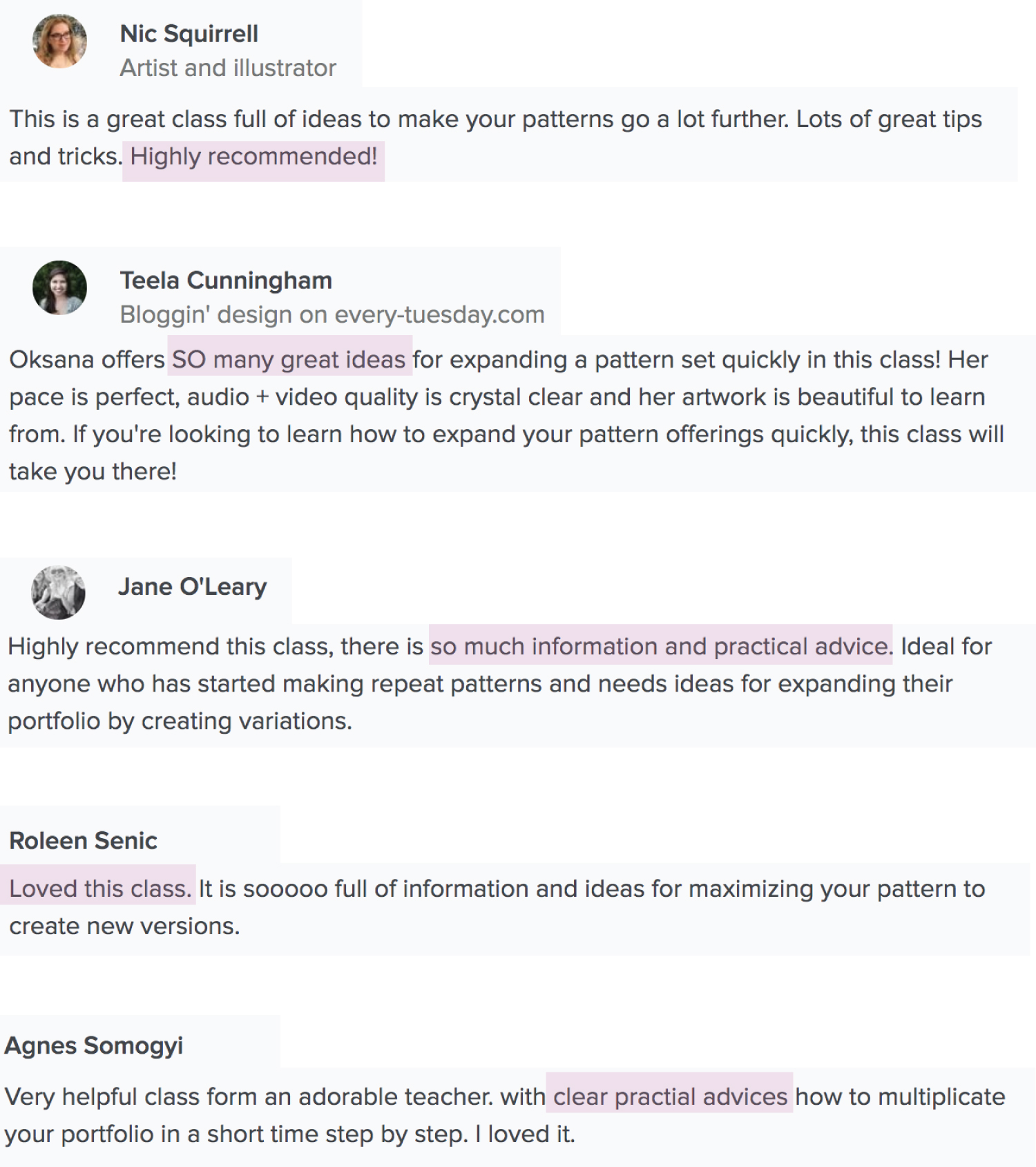
Task: Click Jane's text "portfolio by creating variations."
Action: click(180, 721)
